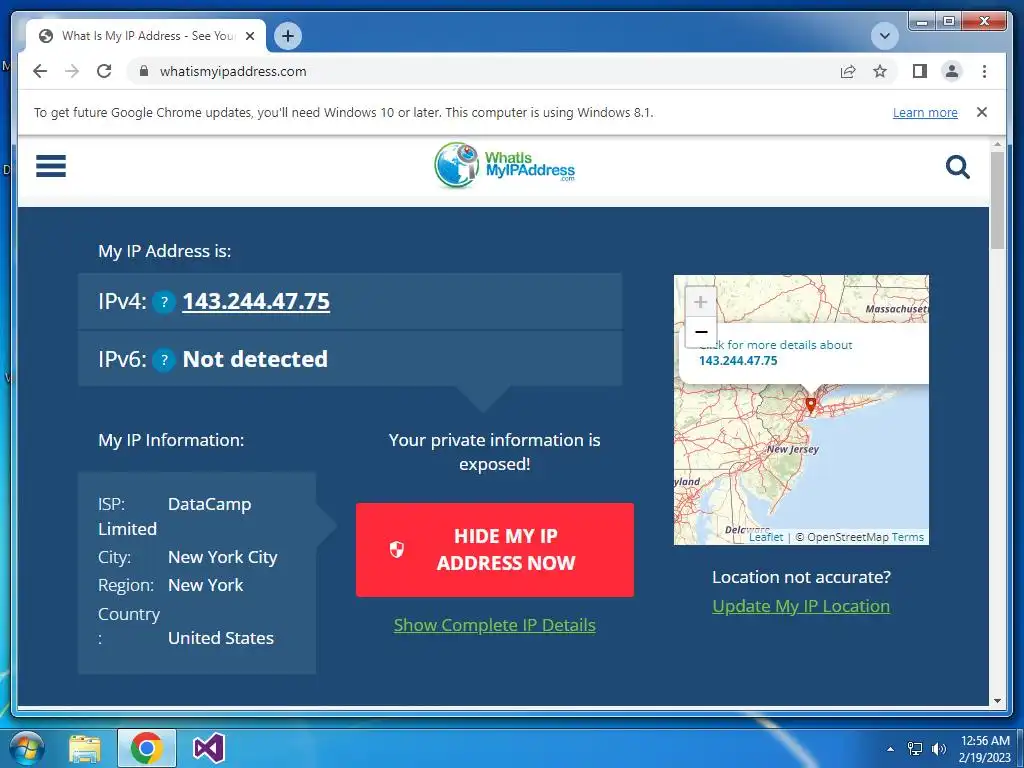Click the browser forward arrow

[72, 71]
